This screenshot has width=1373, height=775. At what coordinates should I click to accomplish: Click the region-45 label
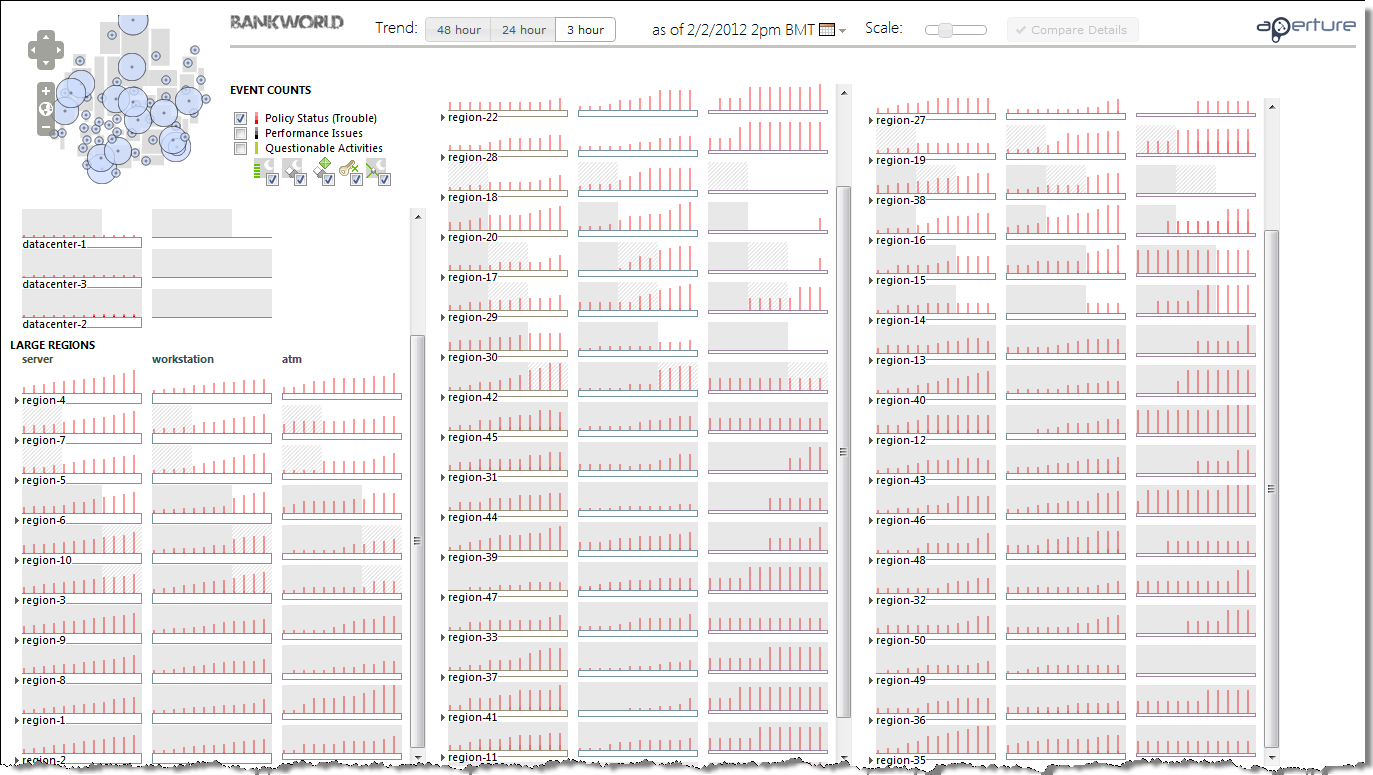pos(473,437)
